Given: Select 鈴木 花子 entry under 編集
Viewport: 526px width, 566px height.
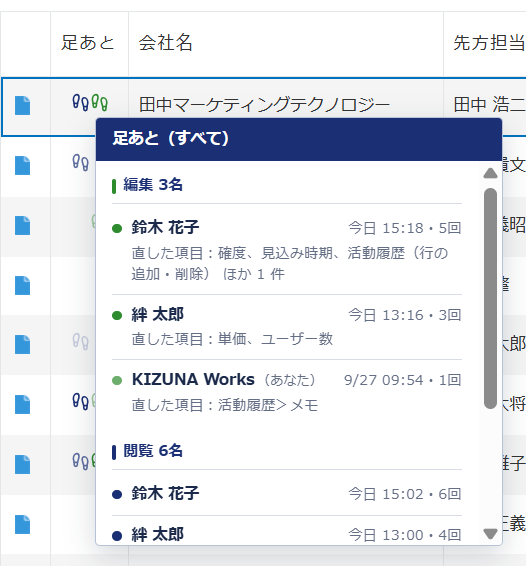Looking at the screenshot, I should click(287, 249).
